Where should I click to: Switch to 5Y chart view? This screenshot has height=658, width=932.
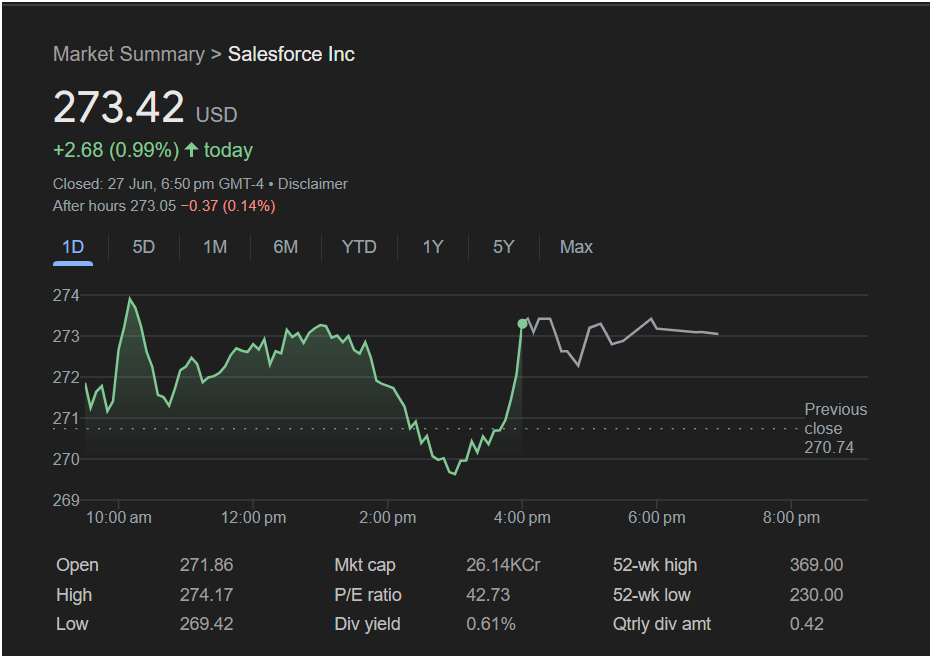coord(504,247)
